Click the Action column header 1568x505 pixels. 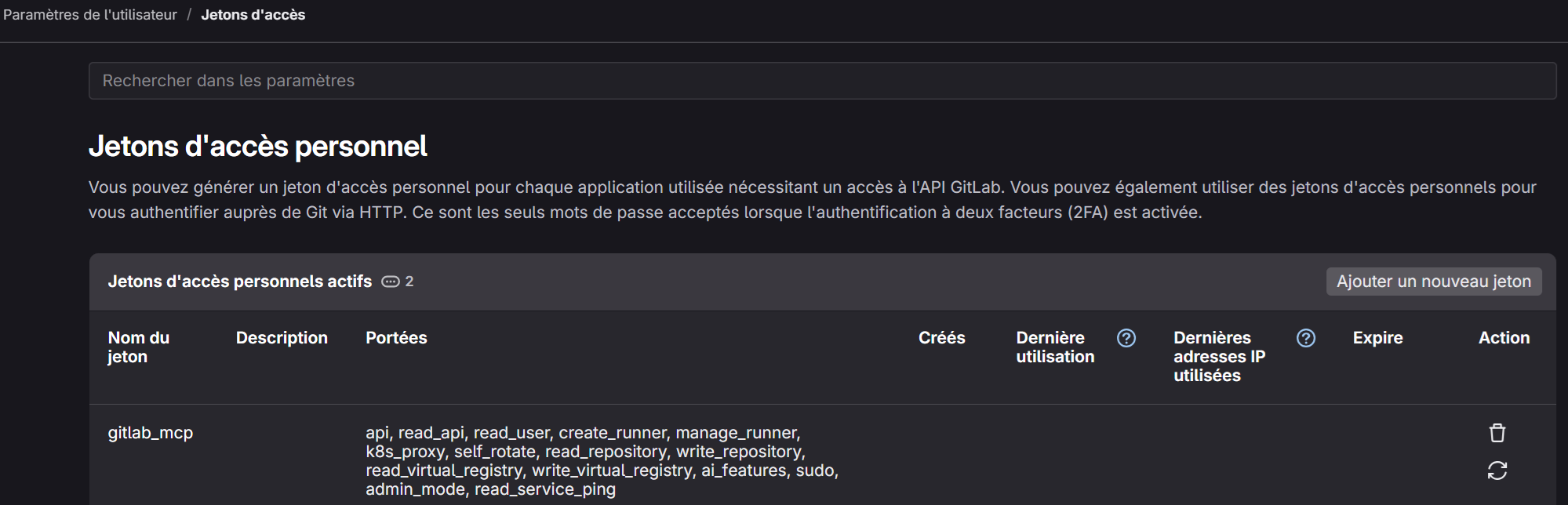coord(1504,338)
